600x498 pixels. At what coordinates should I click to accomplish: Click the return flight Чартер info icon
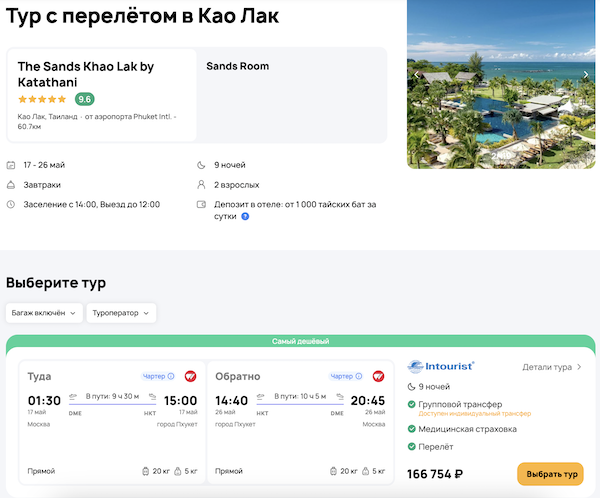tap(359, 376)
